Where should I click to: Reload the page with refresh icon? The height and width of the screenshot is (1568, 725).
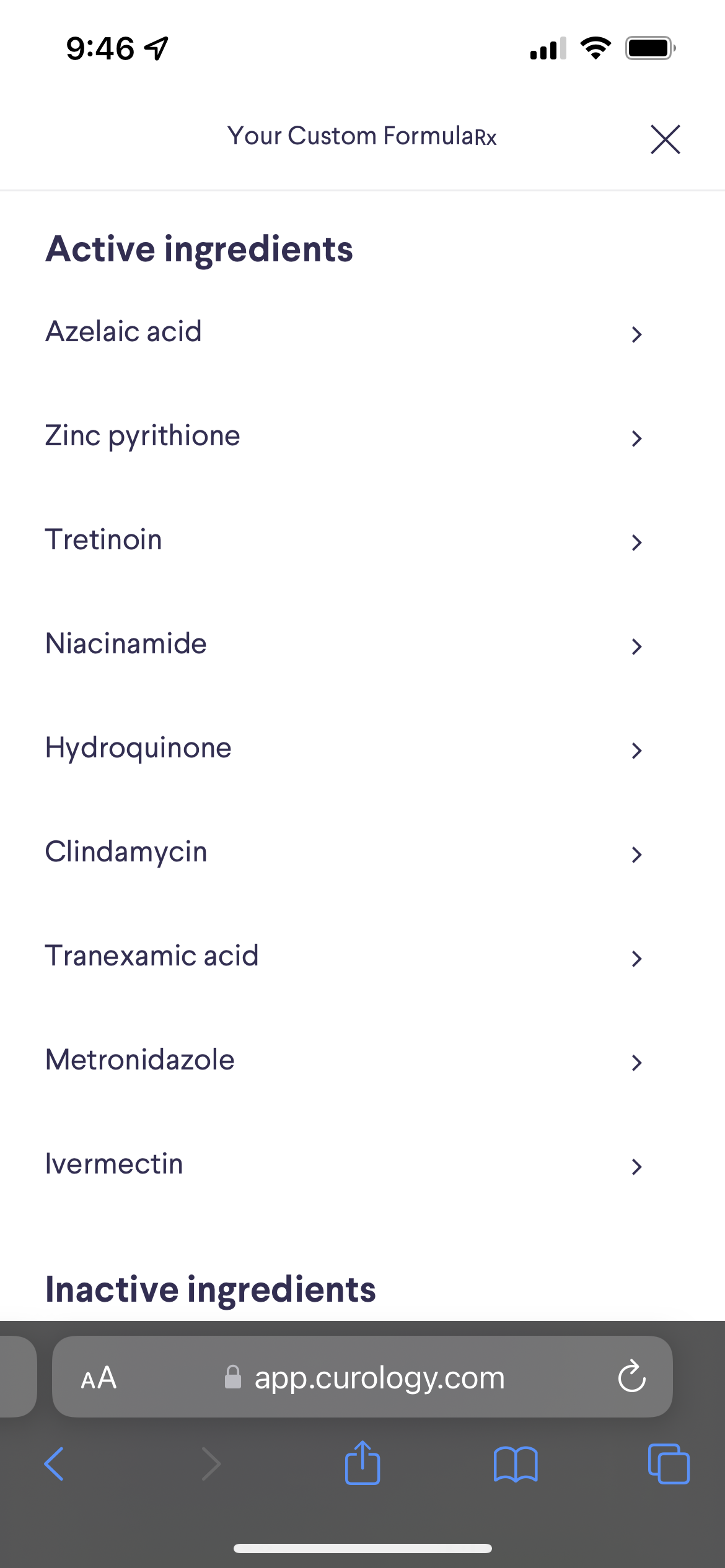(632, 1377)
